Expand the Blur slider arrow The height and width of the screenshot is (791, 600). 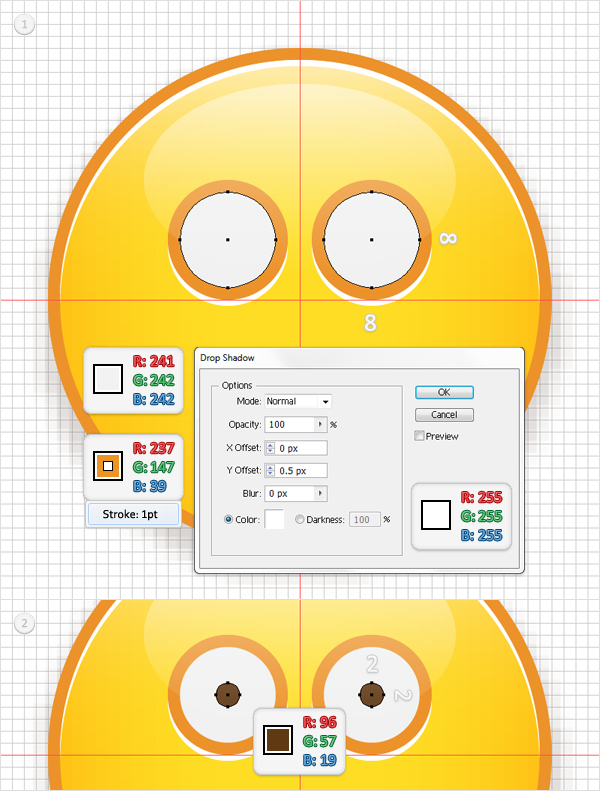pyautogui.click(x=321, y=493)
